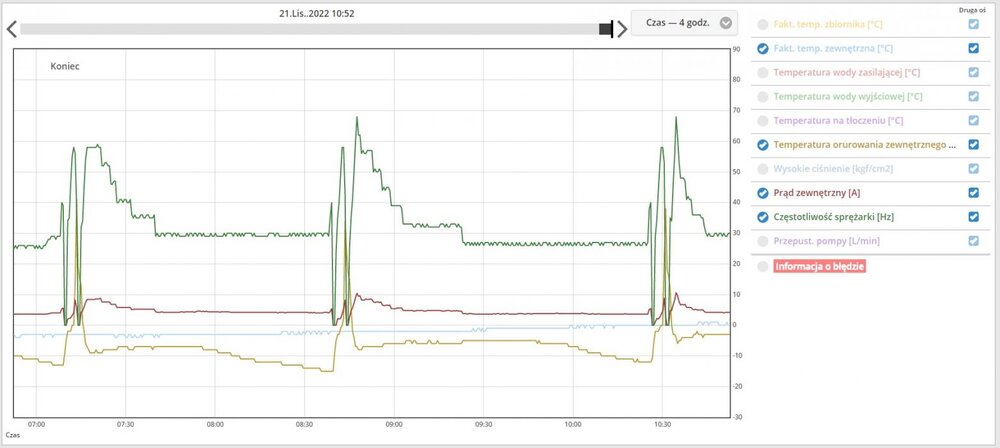The image size is (1000, 448).
Task: Enable the 'Wysokie ciśnienie' series circle
Action: [764, 169]
